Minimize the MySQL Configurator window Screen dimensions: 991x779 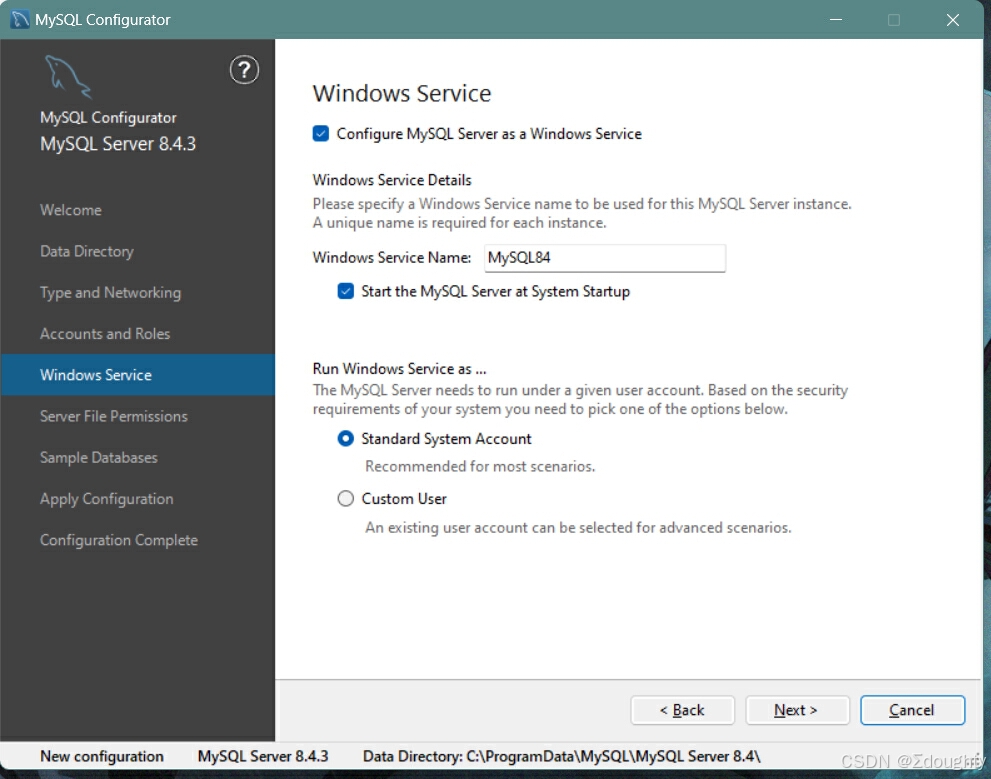[x=836, y=20]
